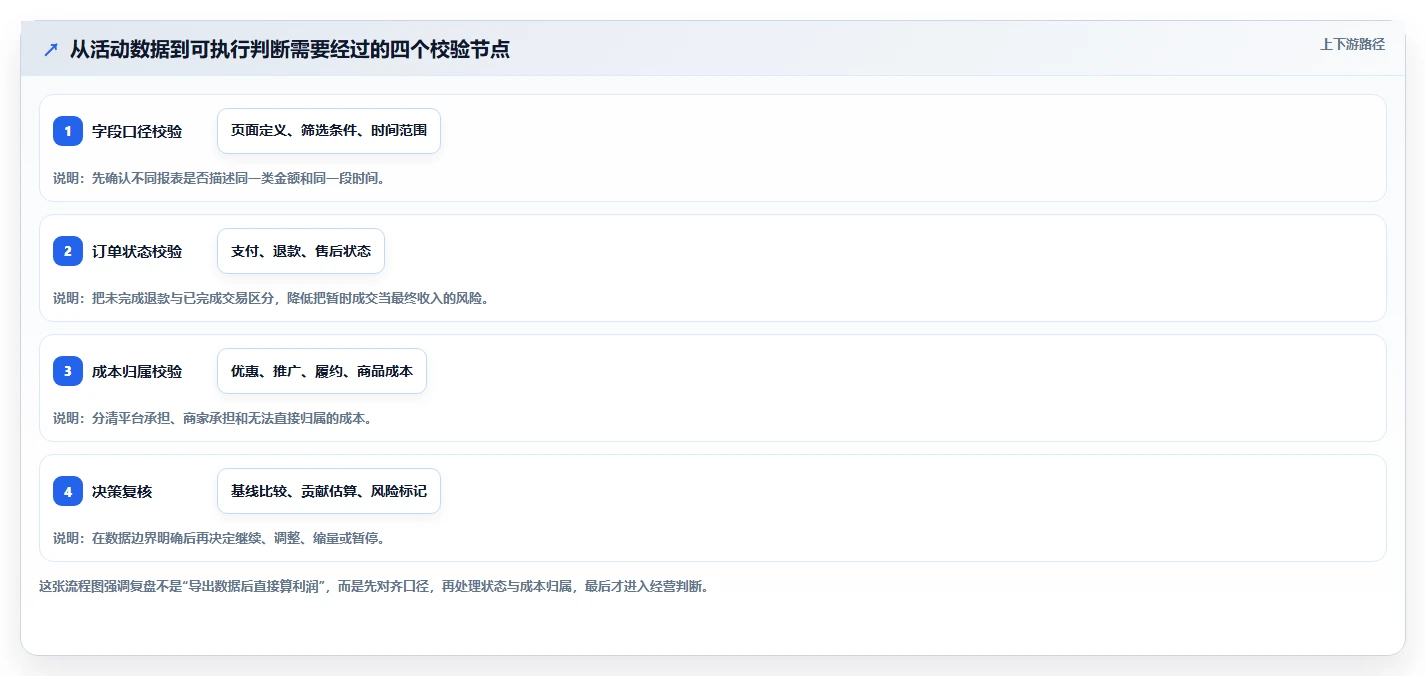Click the 决策复核 step title
The width and height of the screenshot is (1426, 676).
click(x=122, y=491)
